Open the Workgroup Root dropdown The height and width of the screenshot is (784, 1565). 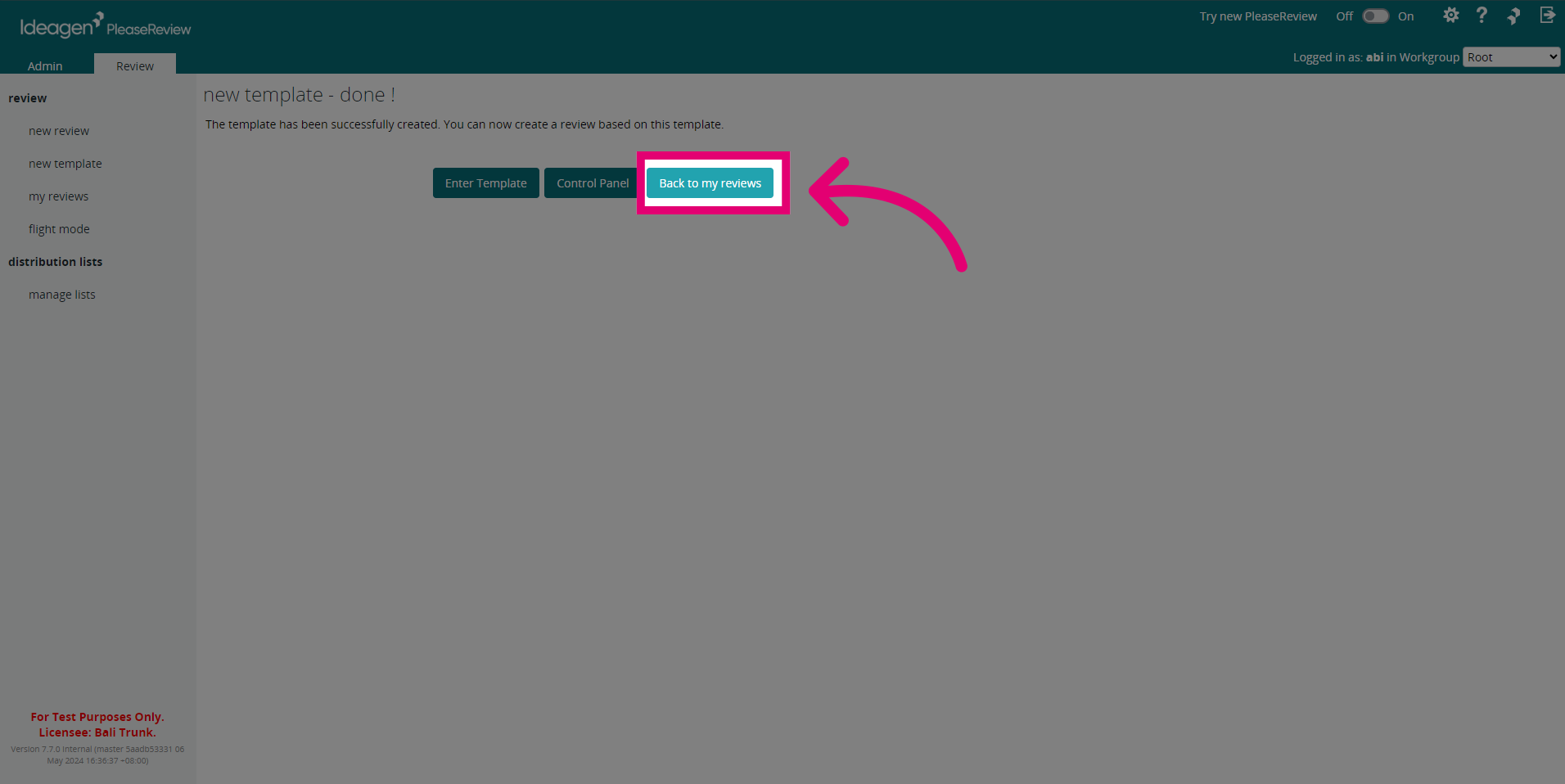point(1511,56)
